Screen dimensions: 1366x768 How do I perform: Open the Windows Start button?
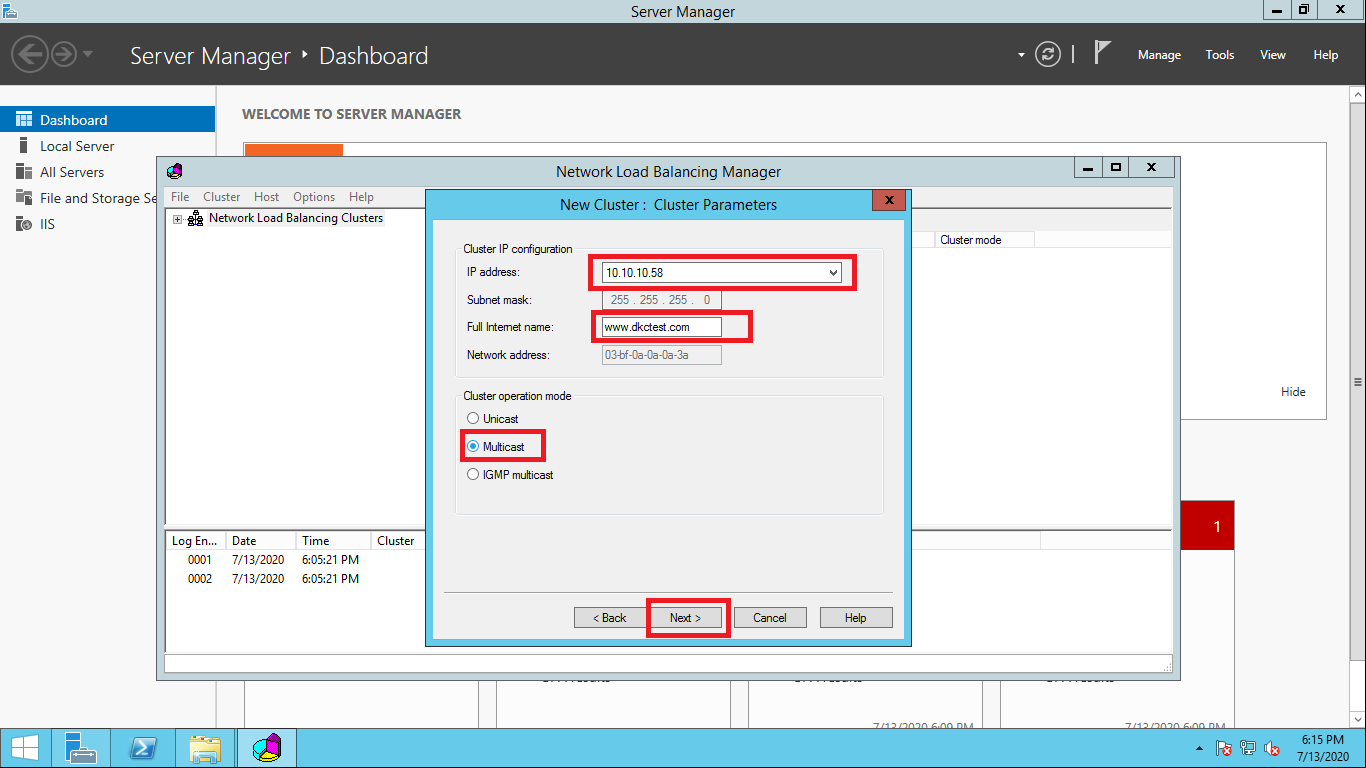tap(24, 748)
